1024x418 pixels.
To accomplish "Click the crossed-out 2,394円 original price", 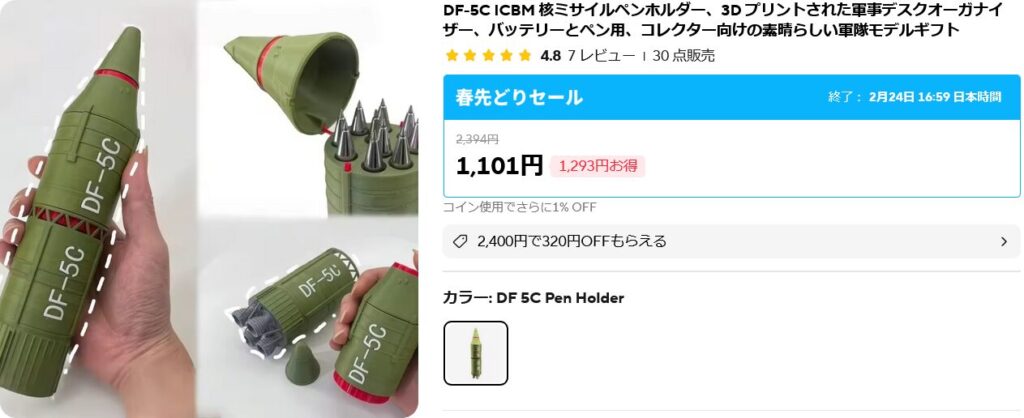I will pyautogui.click(x=477, y=139).
